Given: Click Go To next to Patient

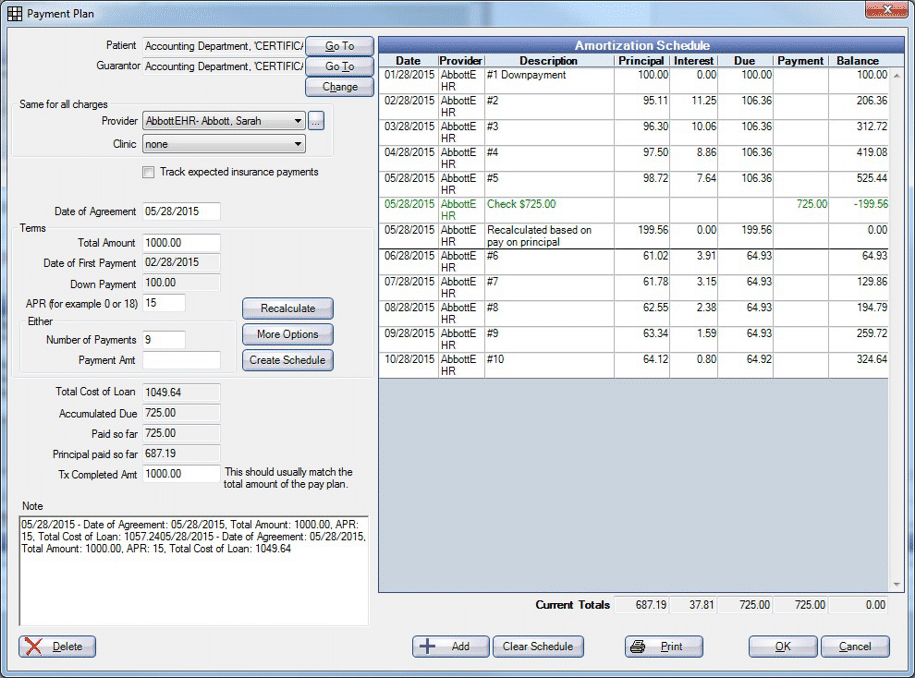Looking at the screenshot, I should (339, 46).
